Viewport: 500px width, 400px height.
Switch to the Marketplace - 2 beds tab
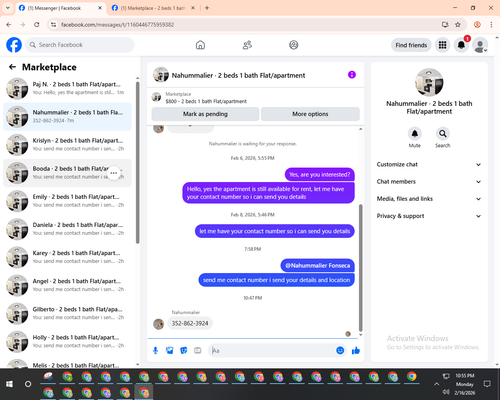(153, 8)
